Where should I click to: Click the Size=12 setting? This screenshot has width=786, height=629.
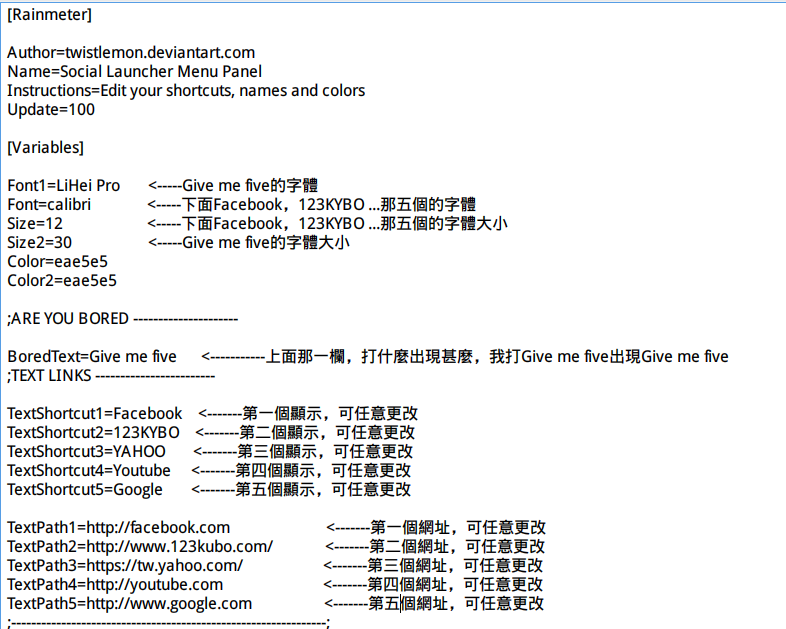click(x=35, y=224)
